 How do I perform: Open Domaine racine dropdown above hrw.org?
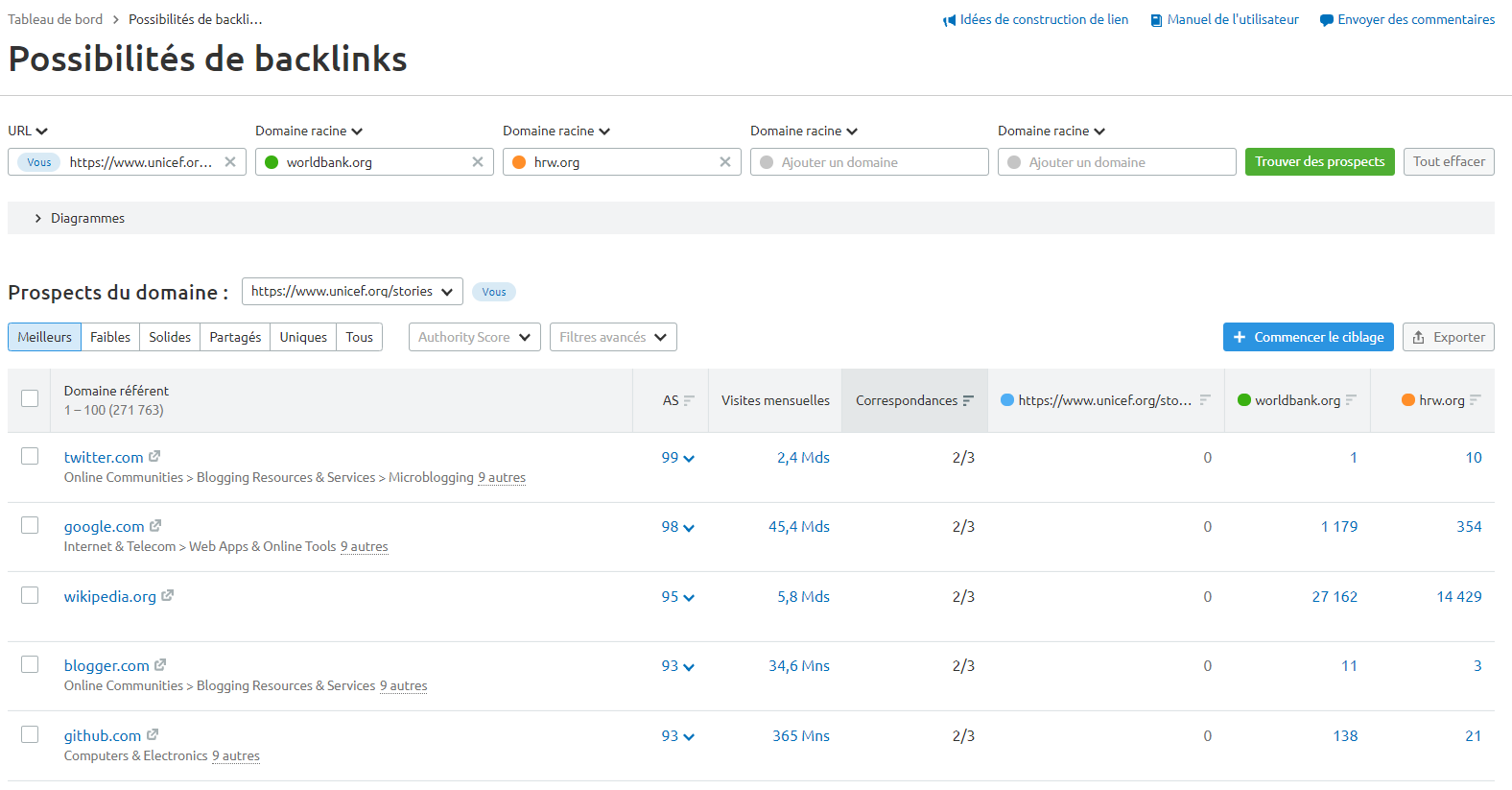(x=556, y=131)
